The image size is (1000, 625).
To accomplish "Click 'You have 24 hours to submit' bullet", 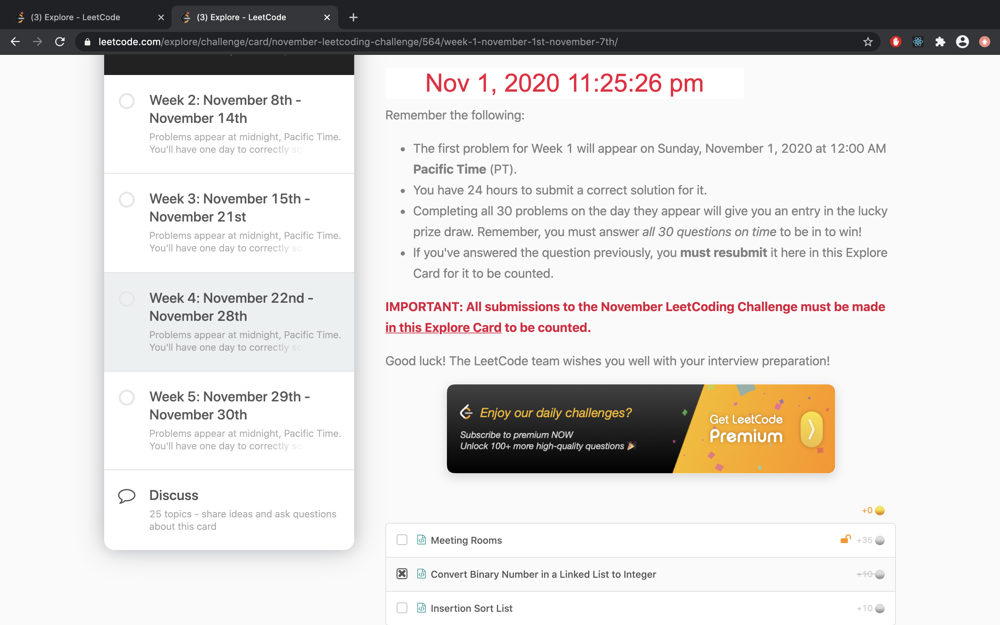I will [560, 190].
